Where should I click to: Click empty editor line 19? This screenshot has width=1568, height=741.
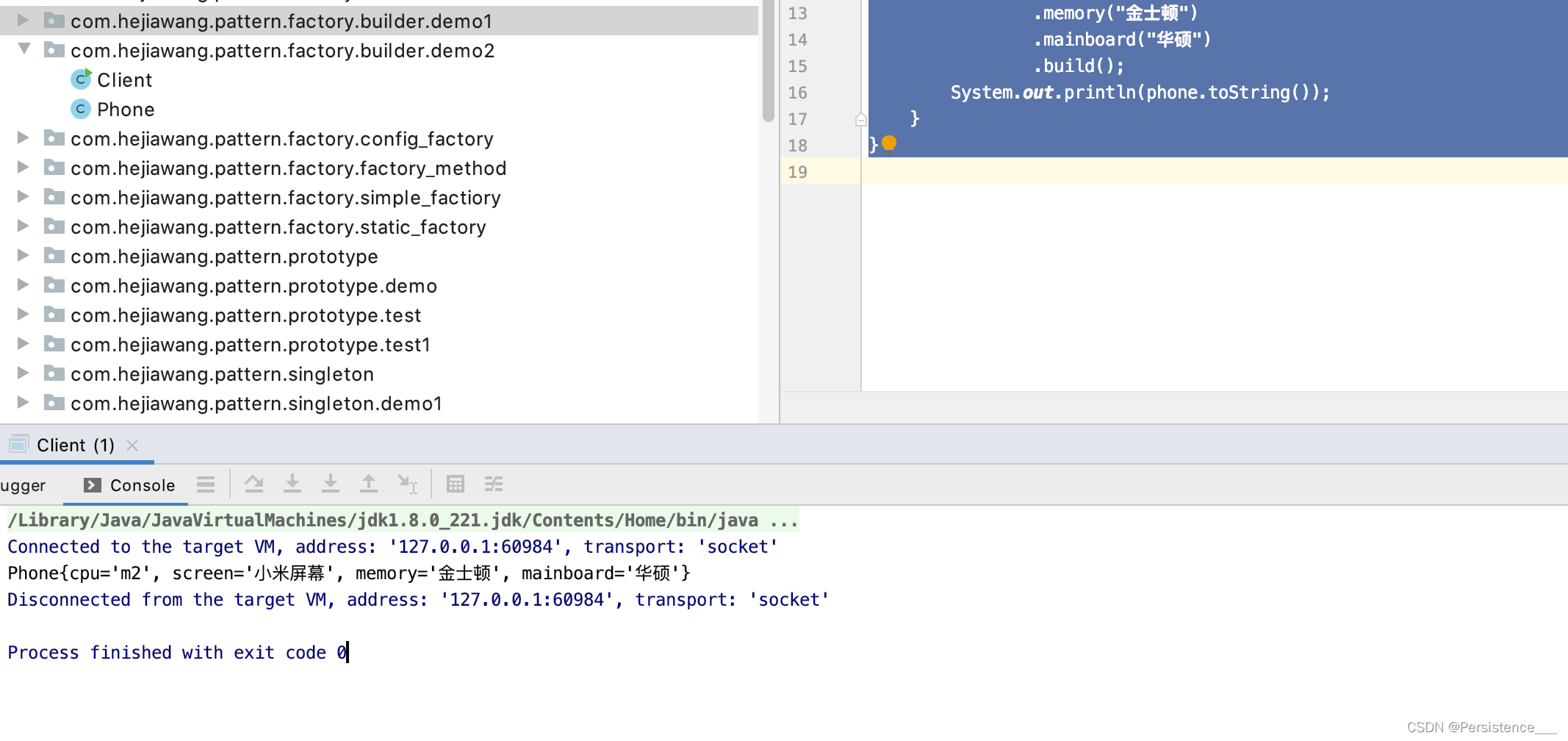1214,172
